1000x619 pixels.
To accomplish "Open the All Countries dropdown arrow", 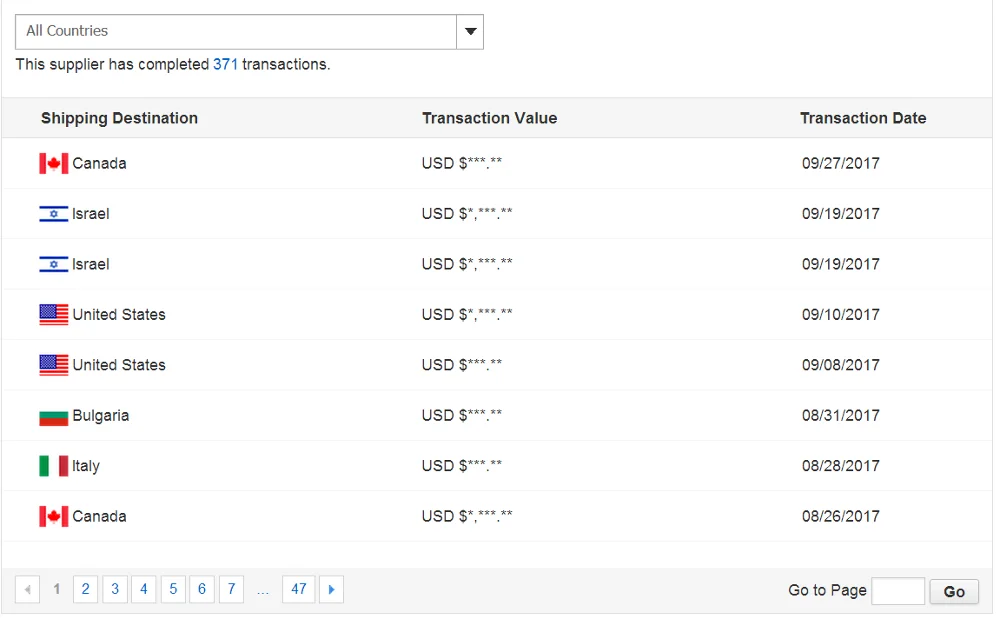I will [x=470, y=32].
